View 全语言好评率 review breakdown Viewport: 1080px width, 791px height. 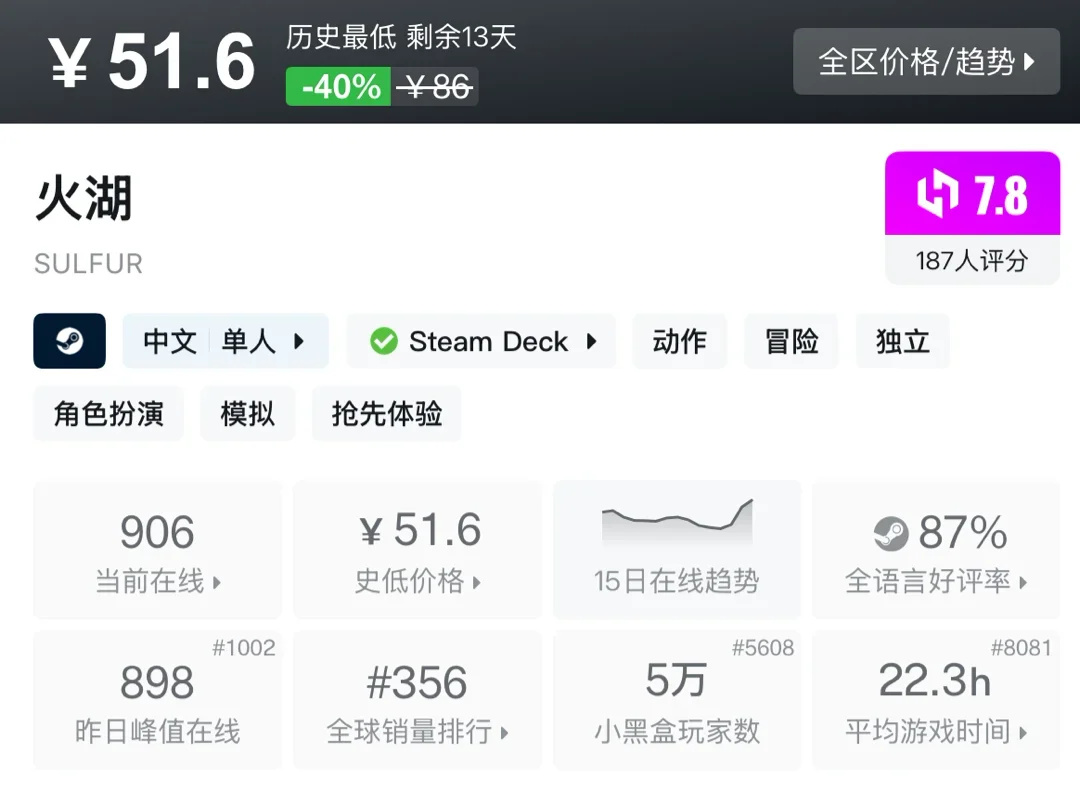[936, 549]
